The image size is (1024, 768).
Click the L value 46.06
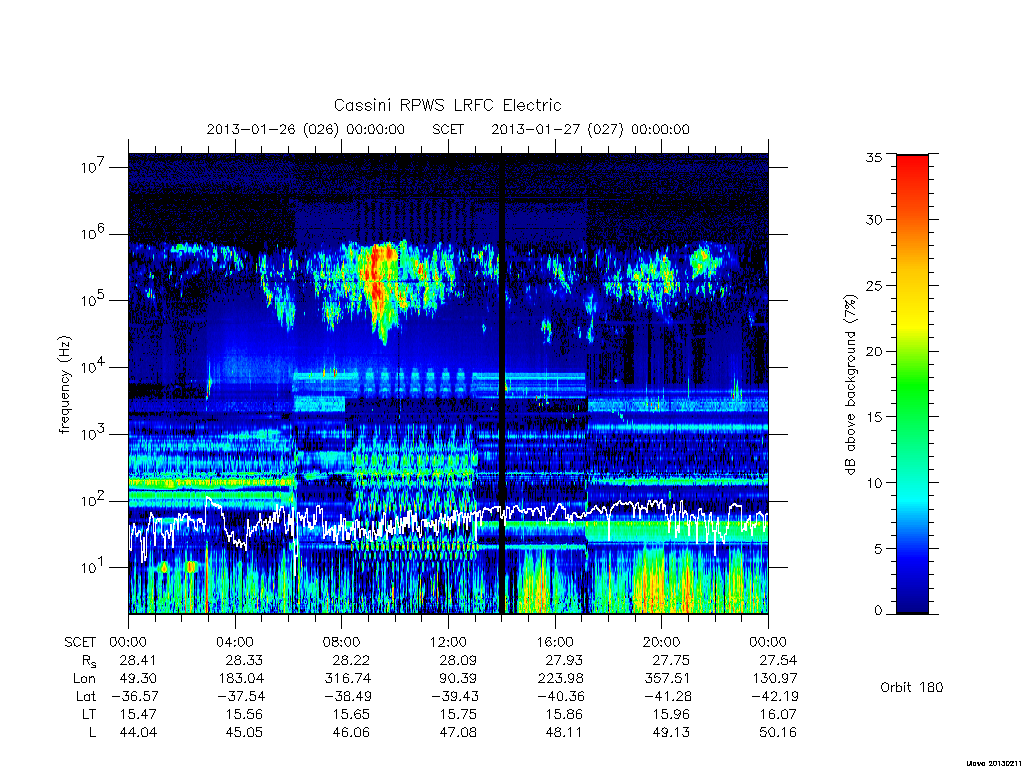tap(351, 732)
